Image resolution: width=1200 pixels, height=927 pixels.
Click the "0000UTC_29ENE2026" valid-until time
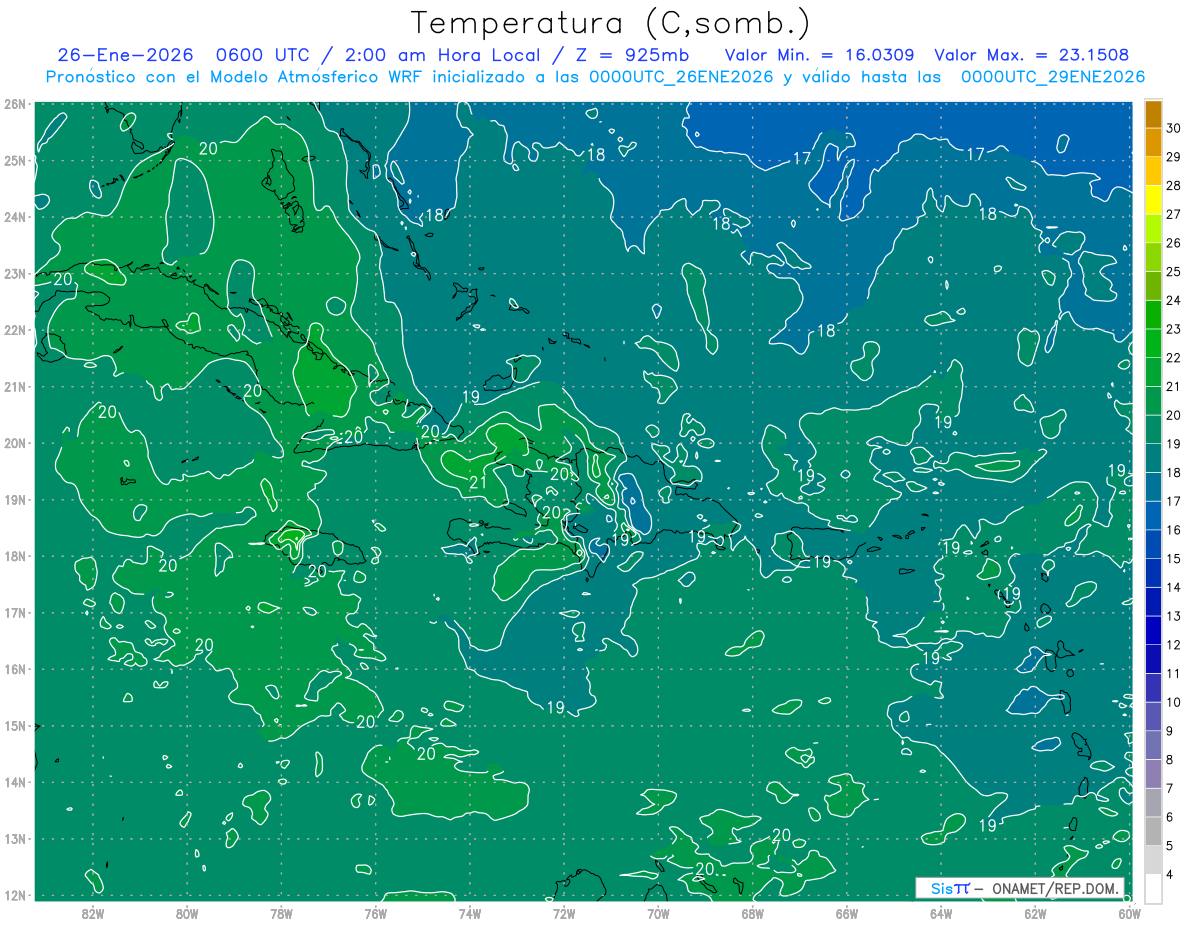pyautogui.click(x=1053, y=77)
